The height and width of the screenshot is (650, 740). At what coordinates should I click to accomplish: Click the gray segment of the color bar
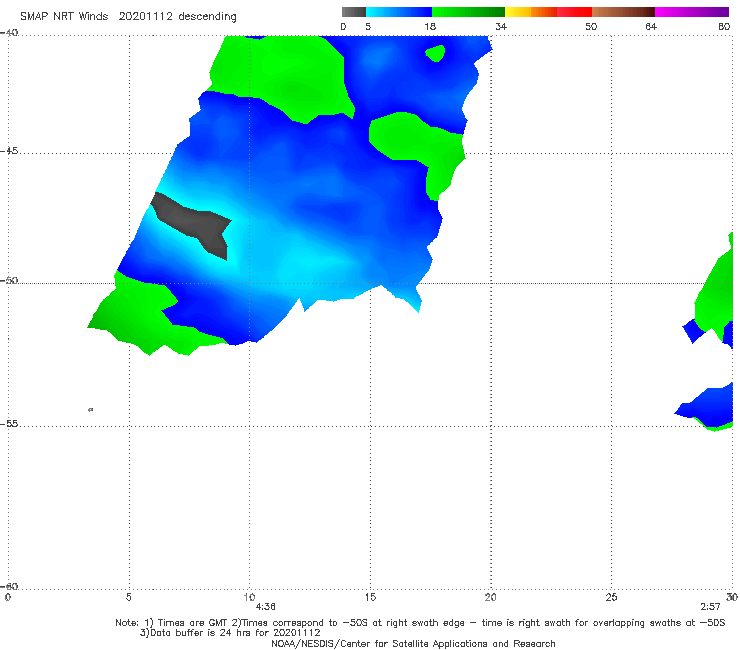coord(353,12)
